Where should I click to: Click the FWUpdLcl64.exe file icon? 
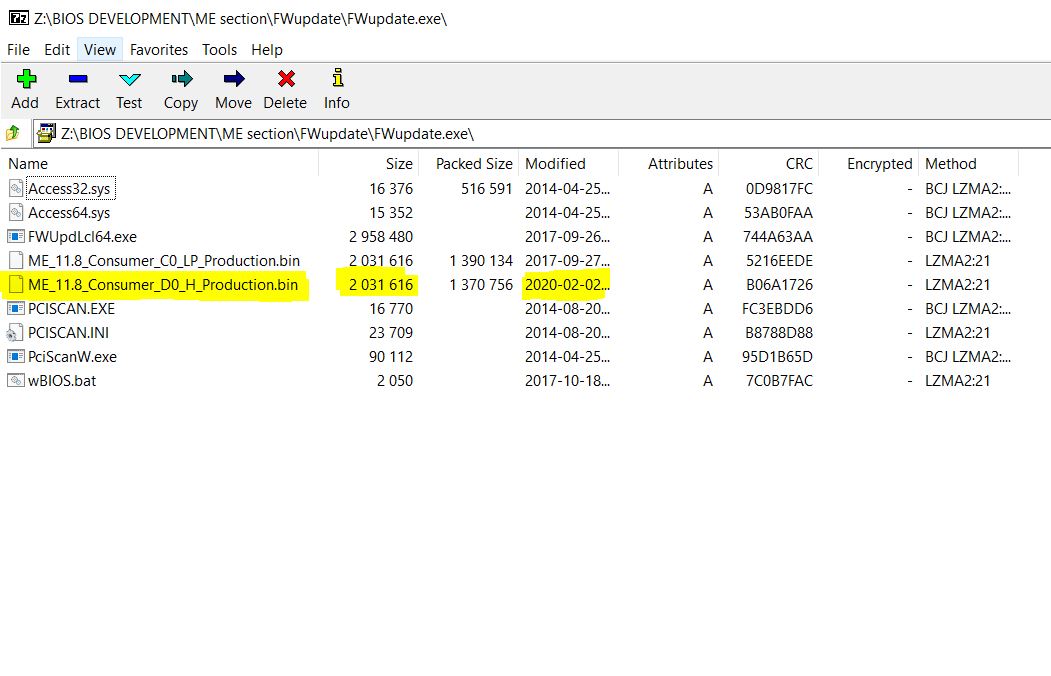pyautogui.click(x=16, y=236)
